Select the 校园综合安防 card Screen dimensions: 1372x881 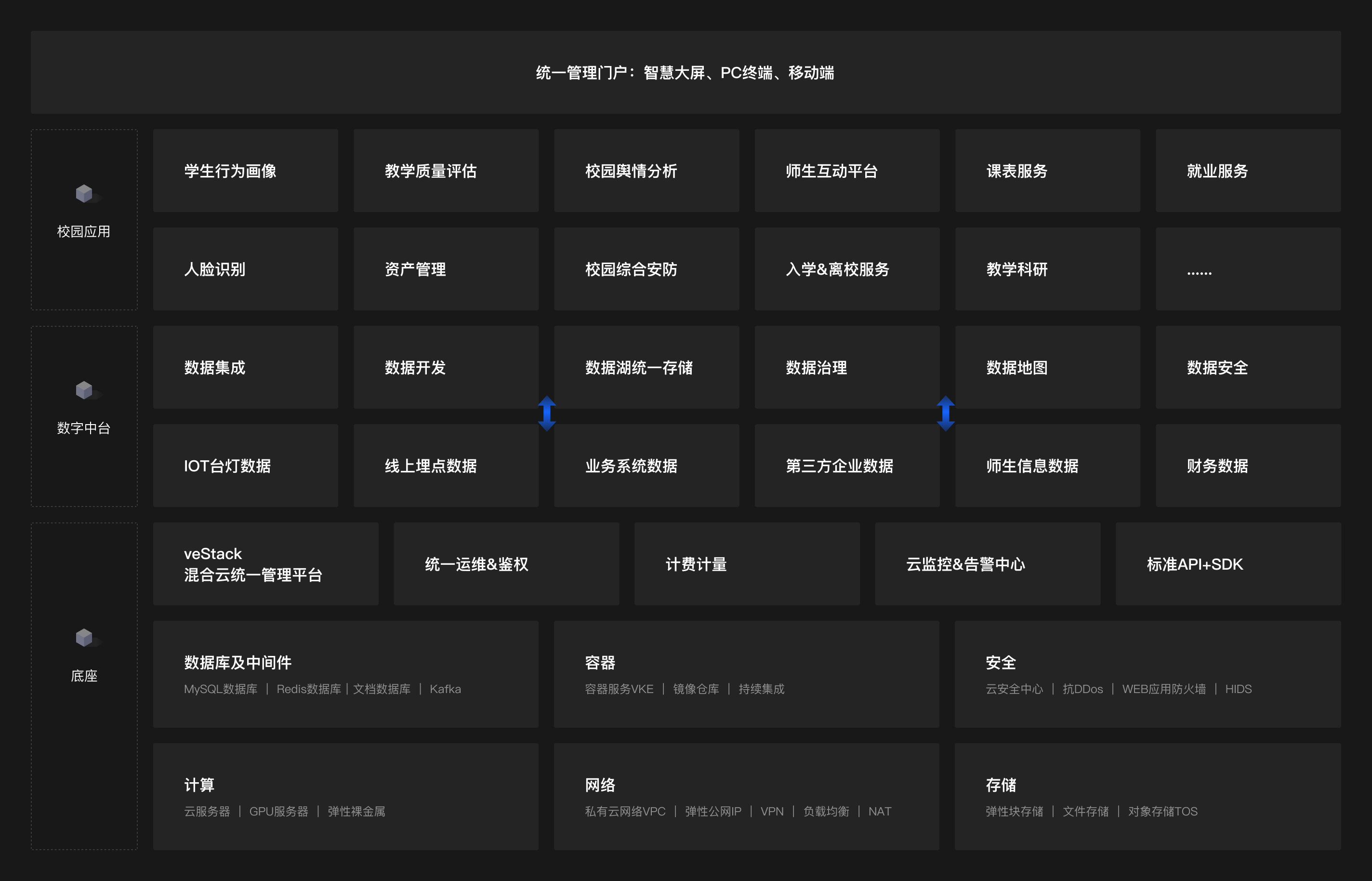click(646, 269)
